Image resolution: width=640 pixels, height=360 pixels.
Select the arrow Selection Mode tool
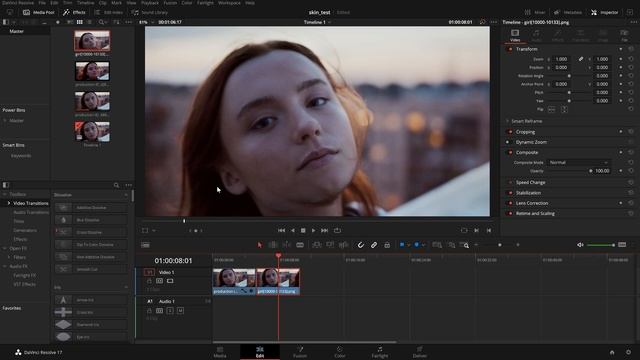point(260,245)
